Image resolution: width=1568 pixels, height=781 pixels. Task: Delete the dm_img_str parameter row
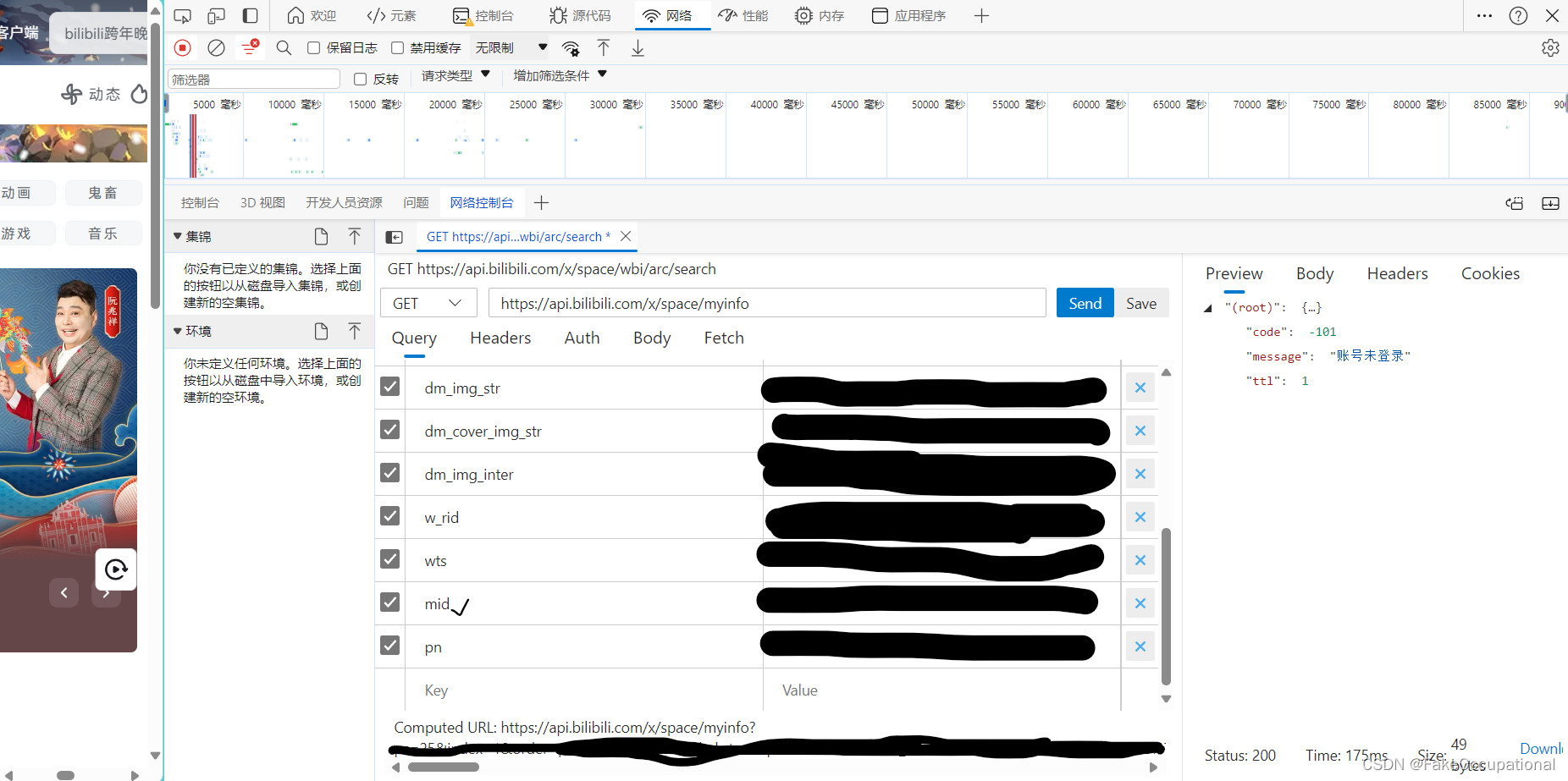click(x=1140, y=388)
